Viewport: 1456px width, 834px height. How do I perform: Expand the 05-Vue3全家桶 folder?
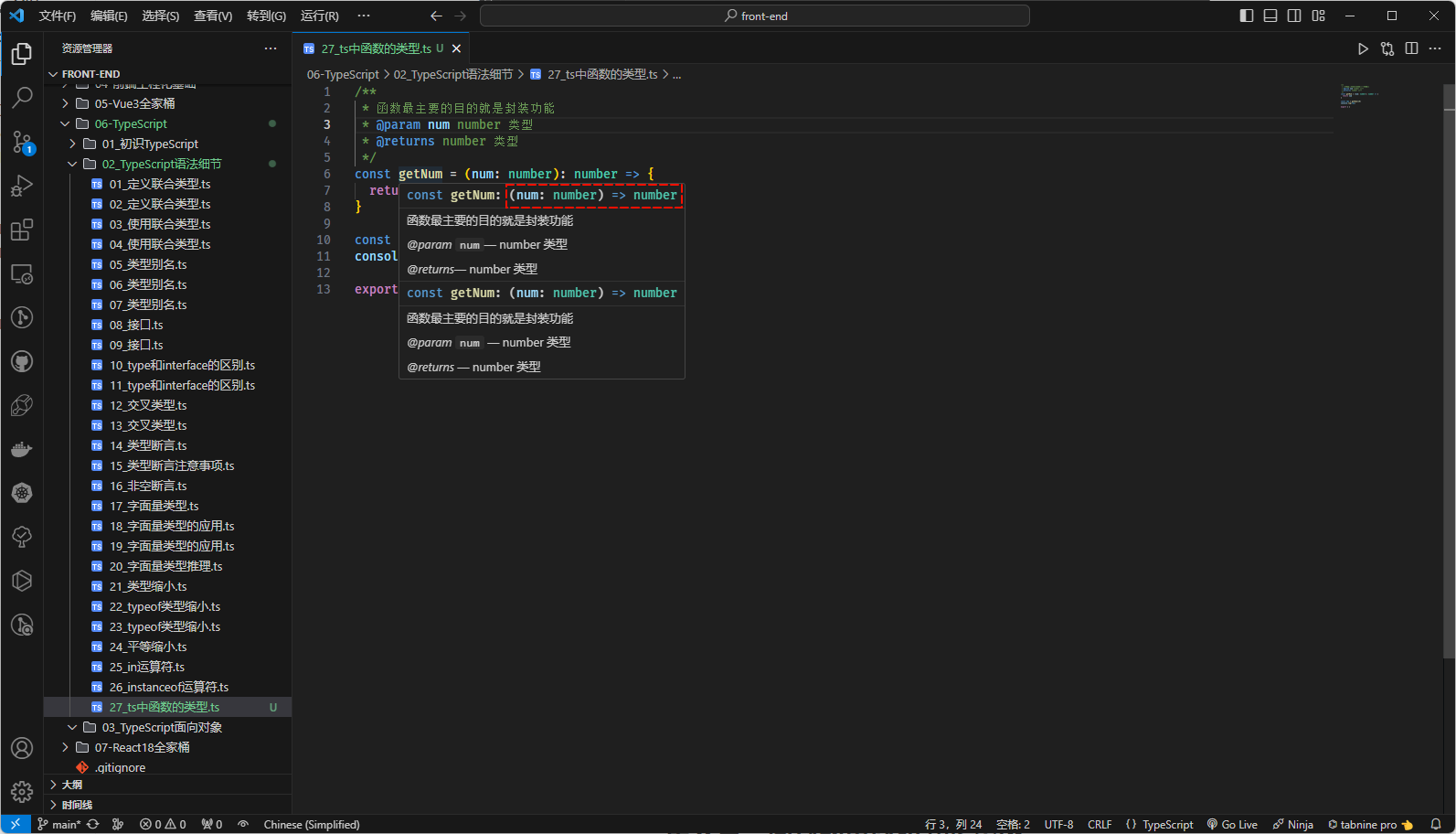coord(134,103)
